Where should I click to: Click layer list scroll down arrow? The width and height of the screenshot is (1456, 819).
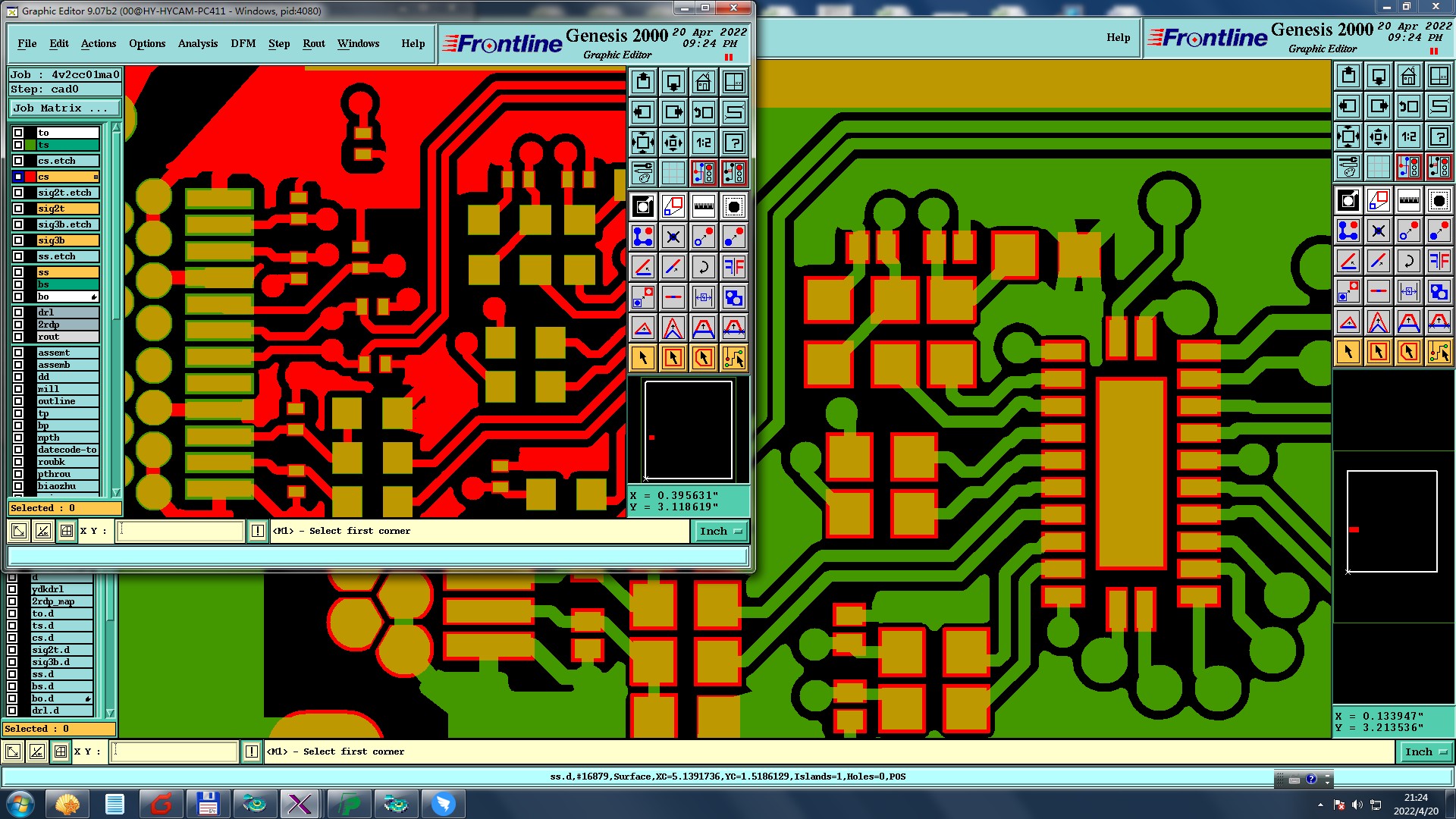[116, 492]
